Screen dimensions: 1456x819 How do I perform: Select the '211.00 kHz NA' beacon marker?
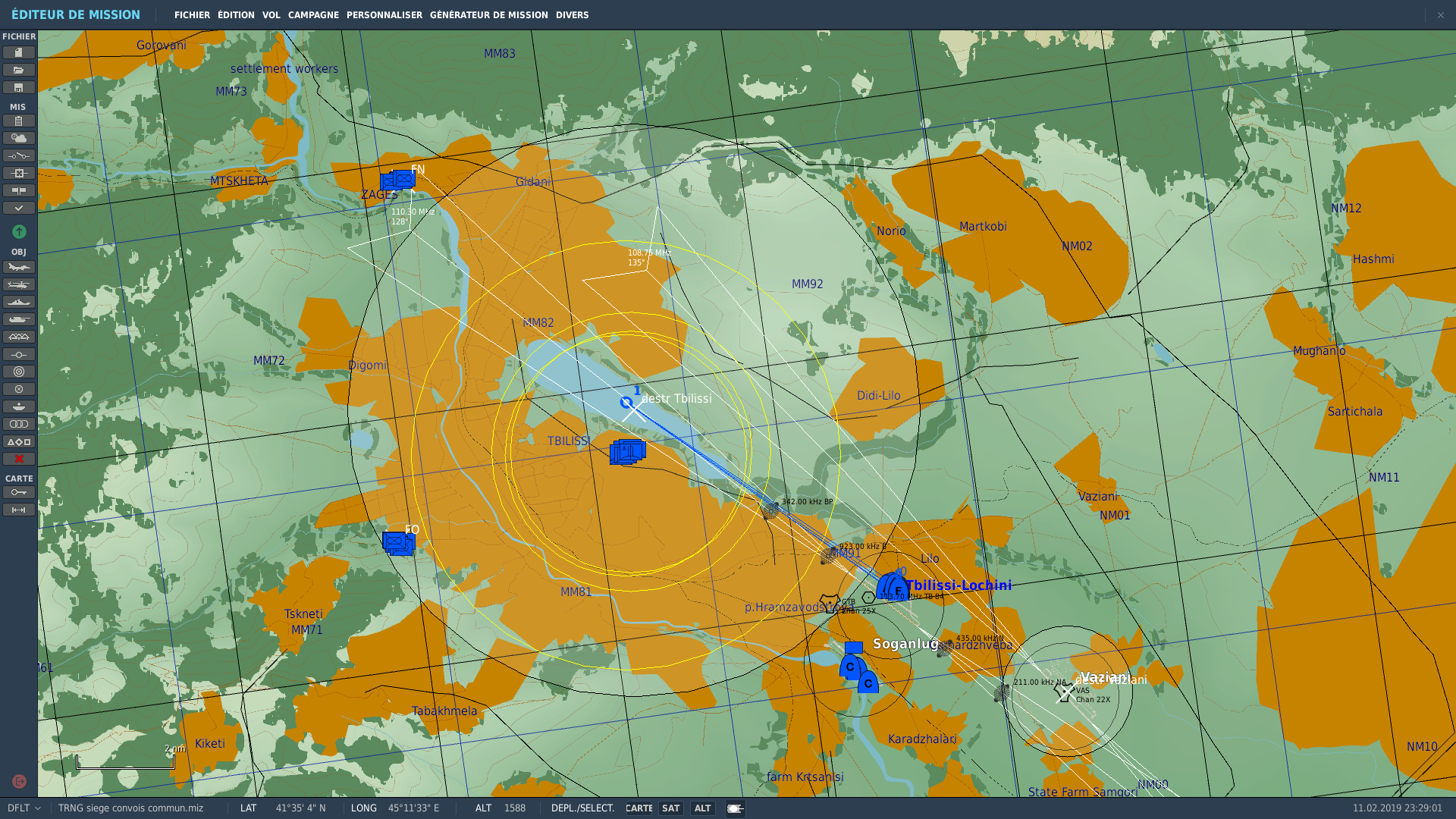pos(1002,692)
